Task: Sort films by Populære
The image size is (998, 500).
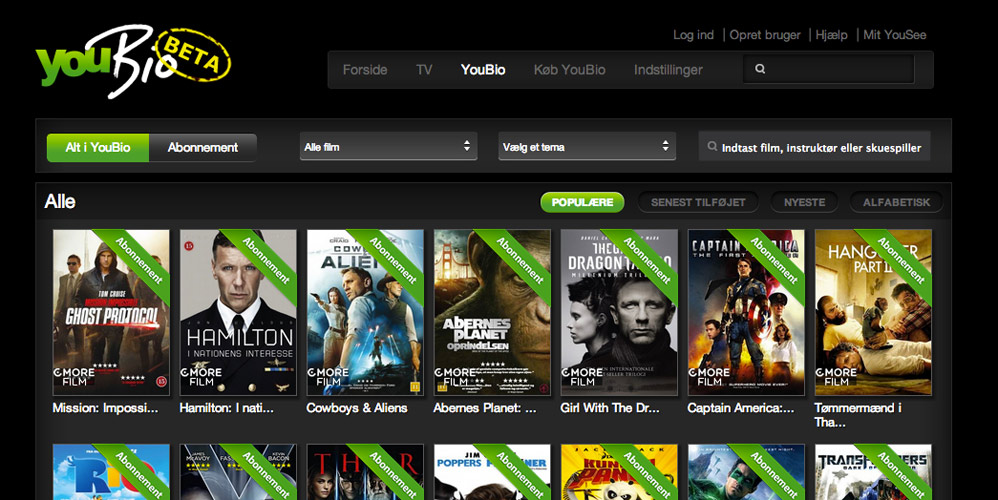Action: [x=582, y=202]
